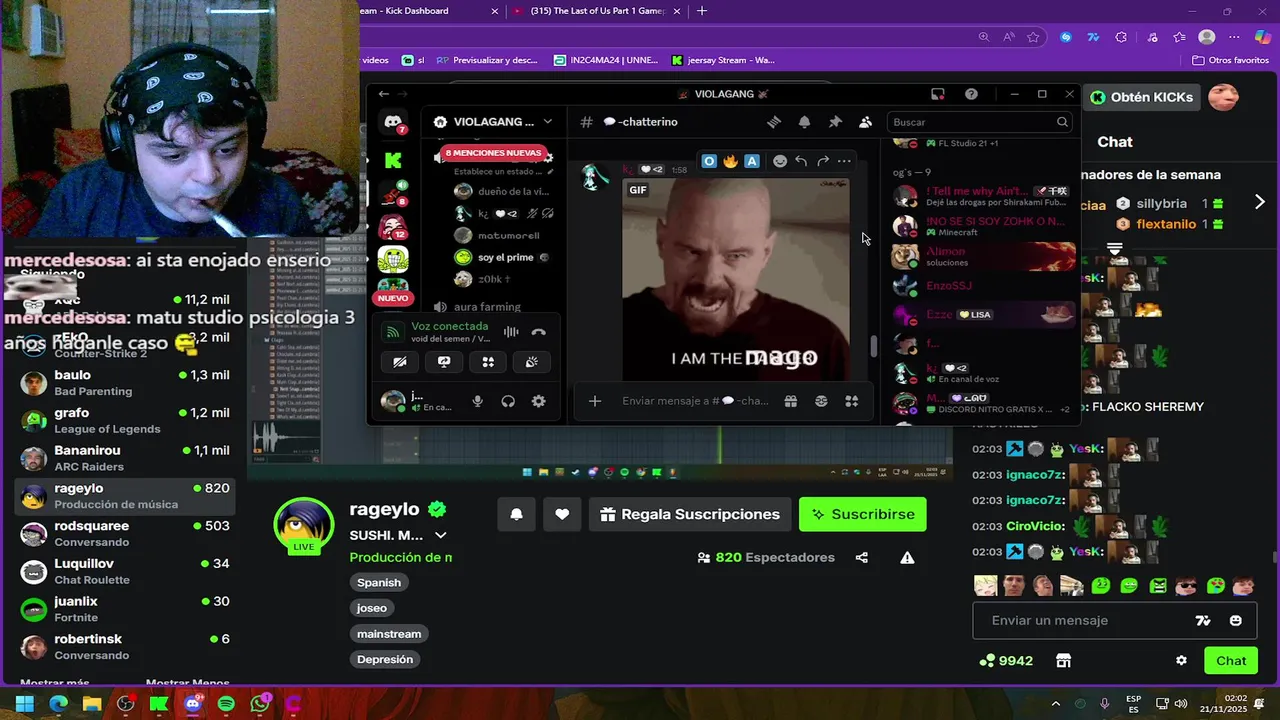Click the Spanish tag
The width and height of the screenshot is (1280, 720).
click(x=379, y=582)
